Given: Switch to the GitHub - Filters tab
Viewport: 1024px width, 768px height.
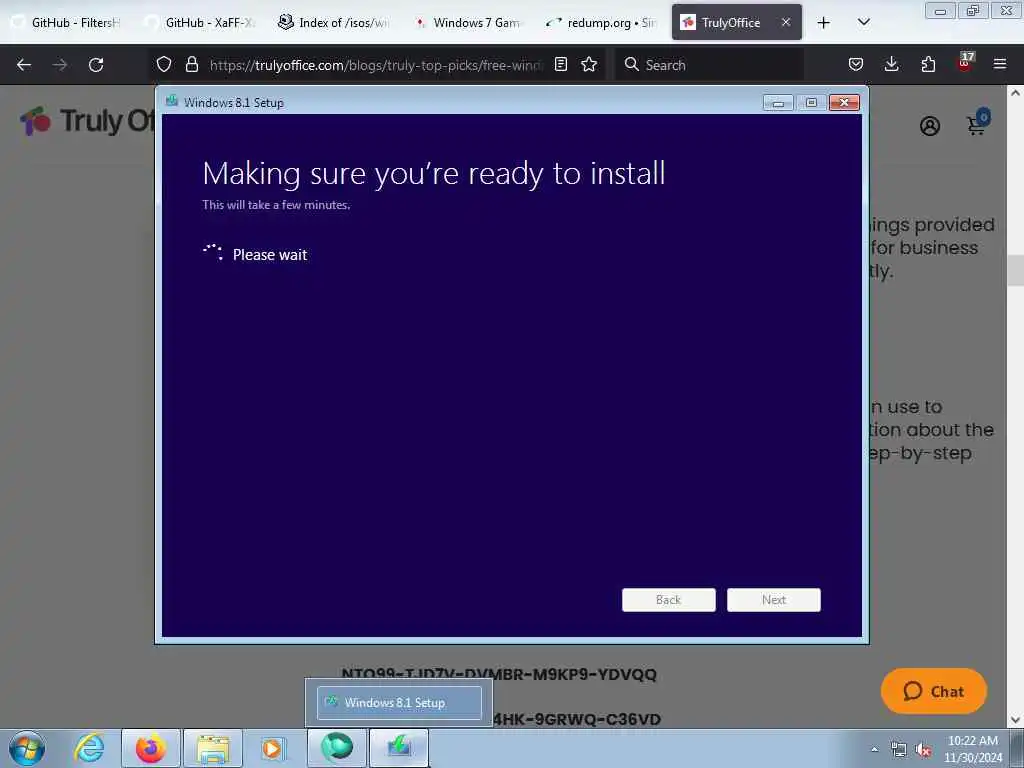Looking at the screenshot, I should pos(67,23).
